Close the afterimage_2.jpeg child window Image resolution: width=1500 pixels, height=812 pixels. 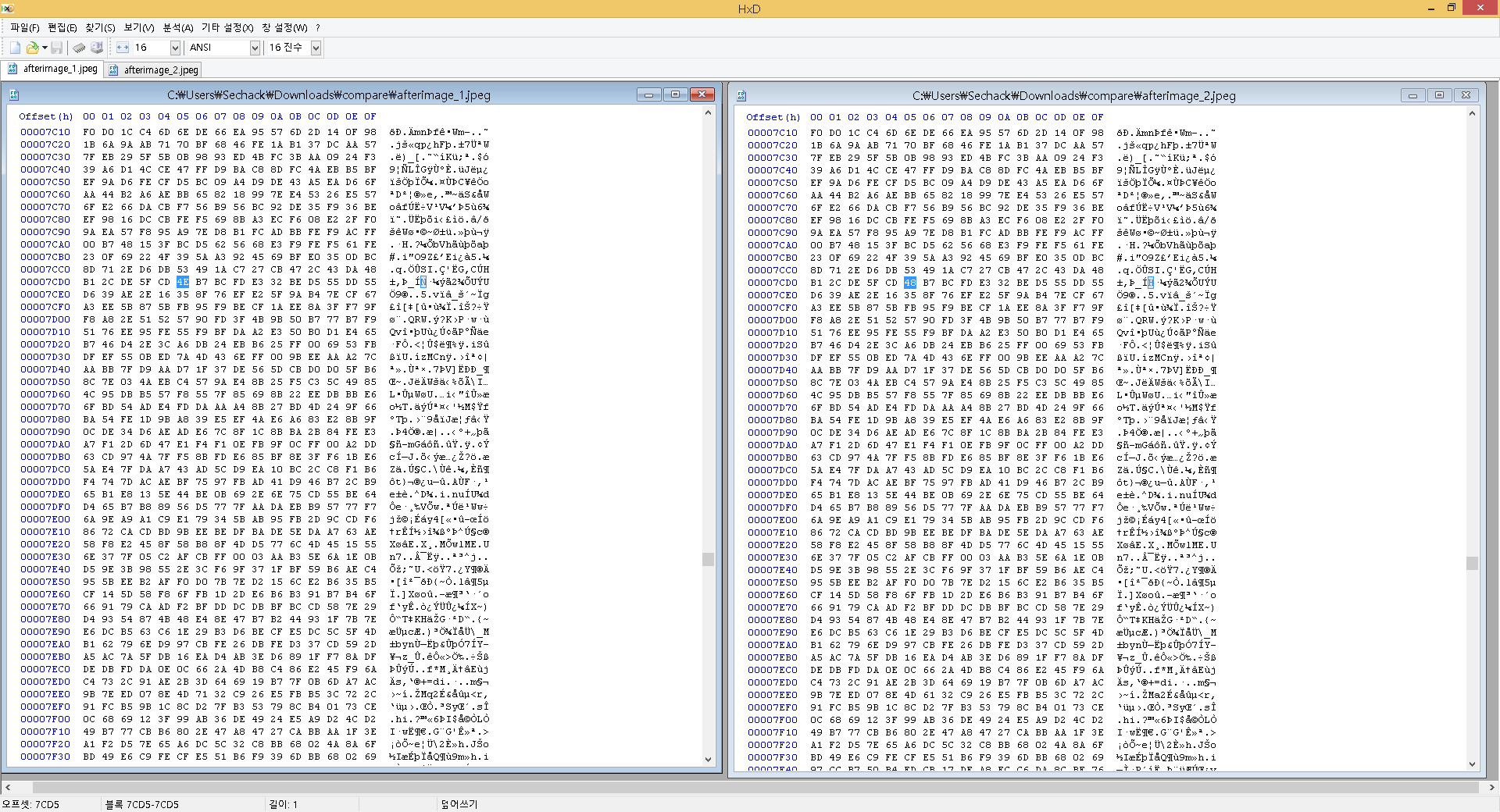[1466, 95]
